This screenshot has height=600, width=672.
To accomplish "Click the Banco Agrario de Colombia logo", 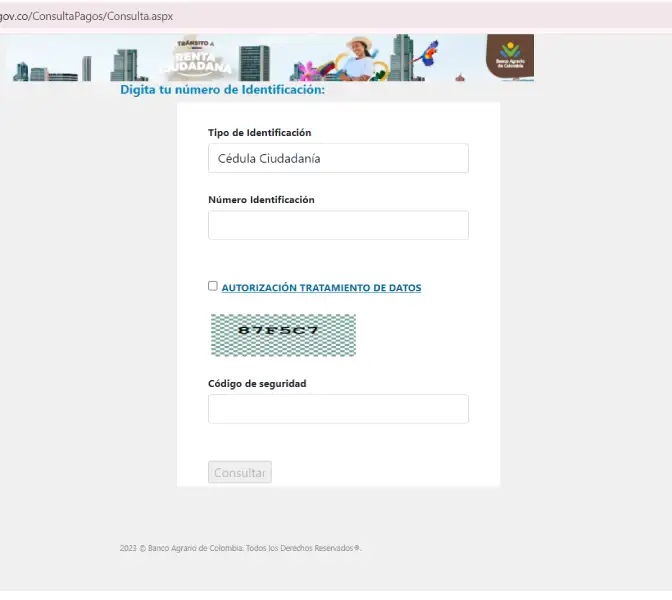I will 510,57.
